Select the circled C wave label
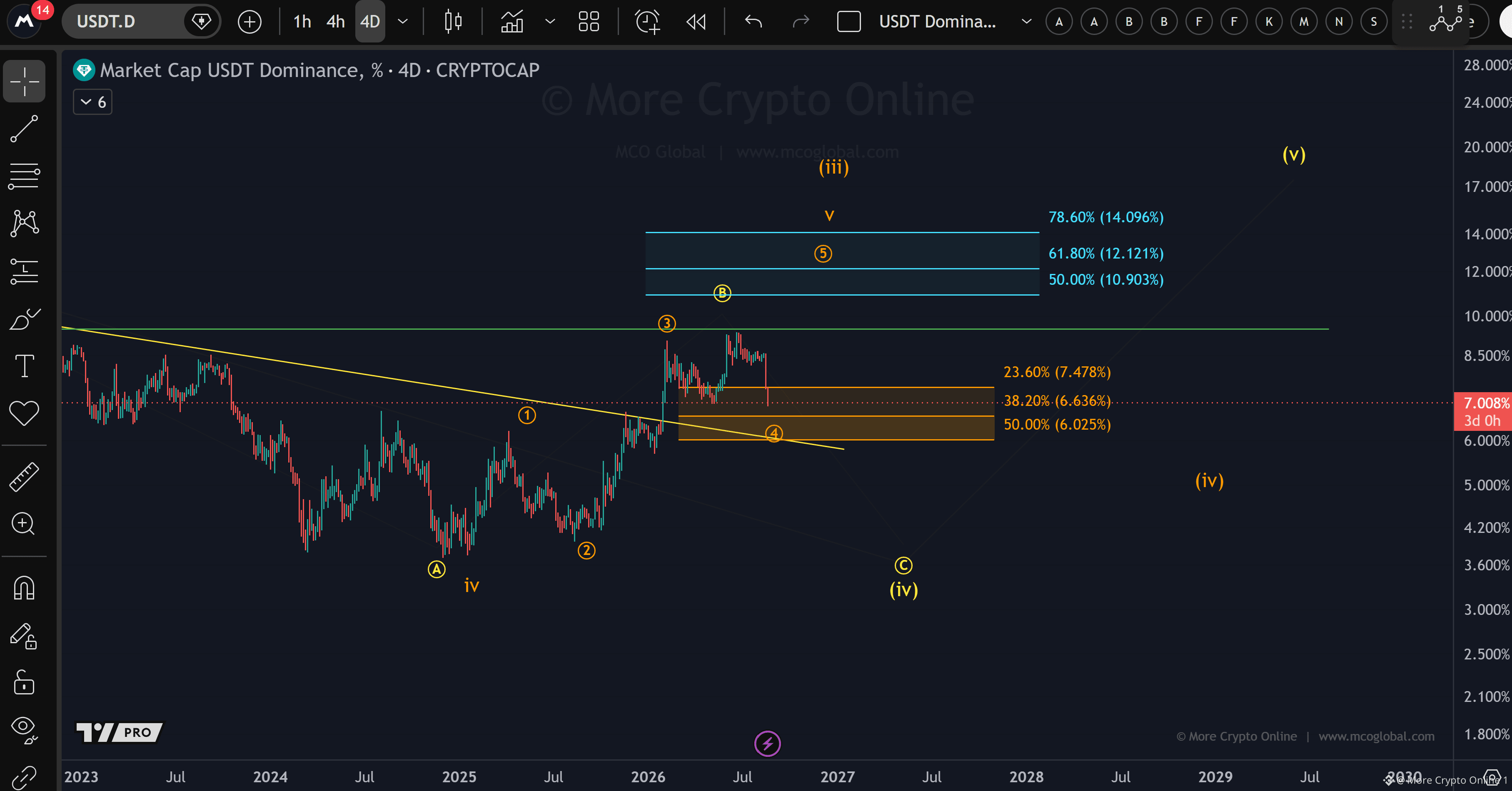1512x791 pixels. click(903, 566)
